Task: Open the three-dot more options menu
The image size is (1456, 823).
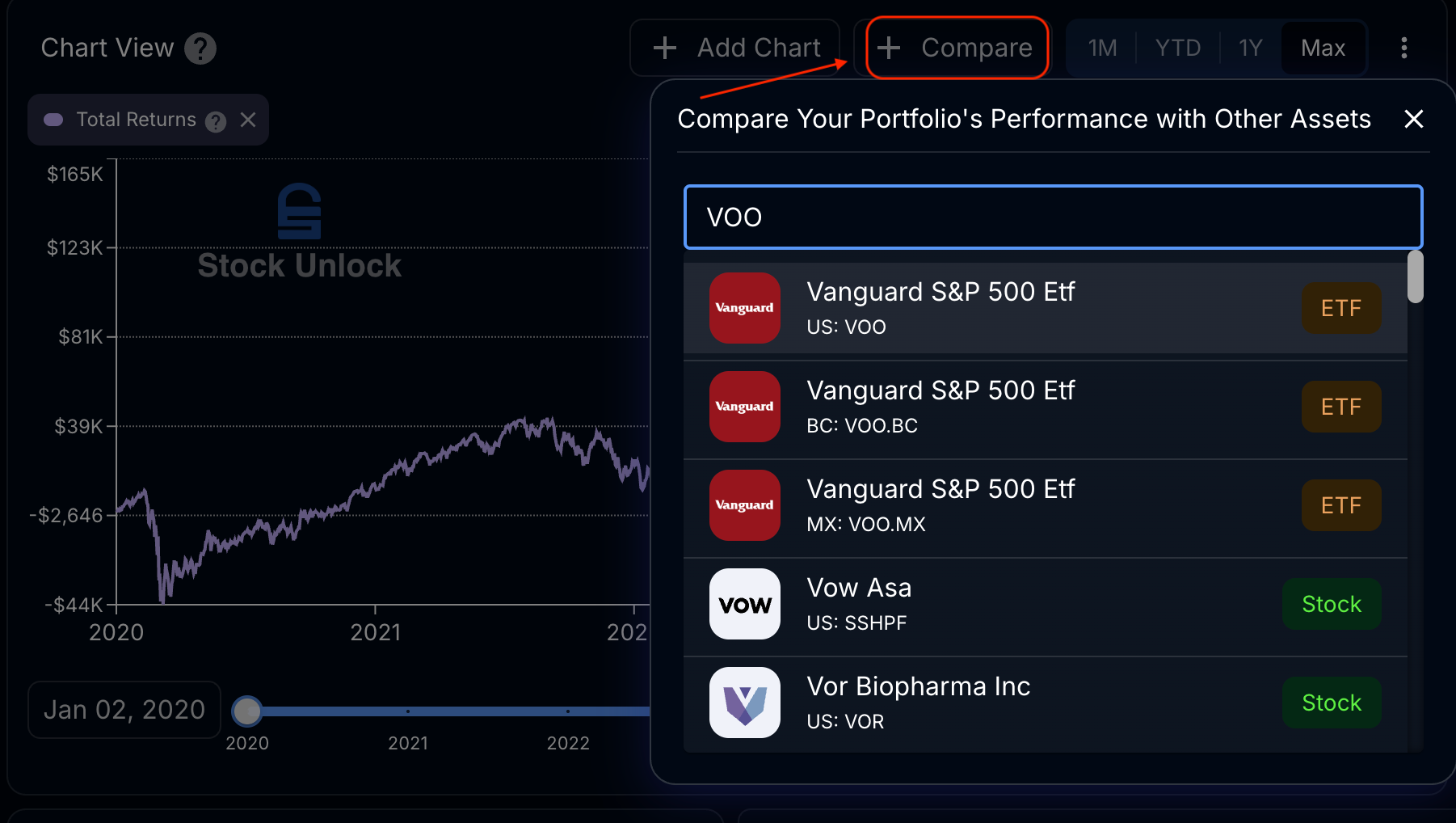Action: (1404, 48)
